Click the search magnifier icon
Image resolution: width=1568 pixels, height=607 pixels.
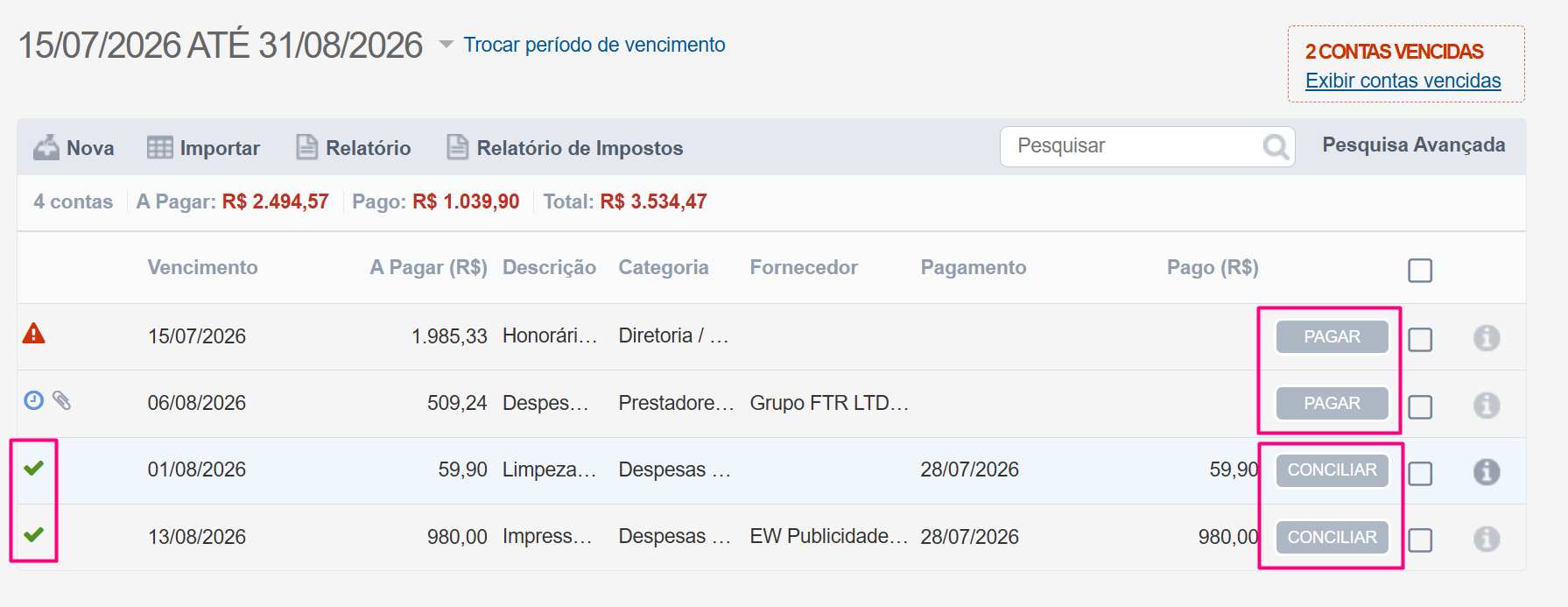tap(1276, 146)
